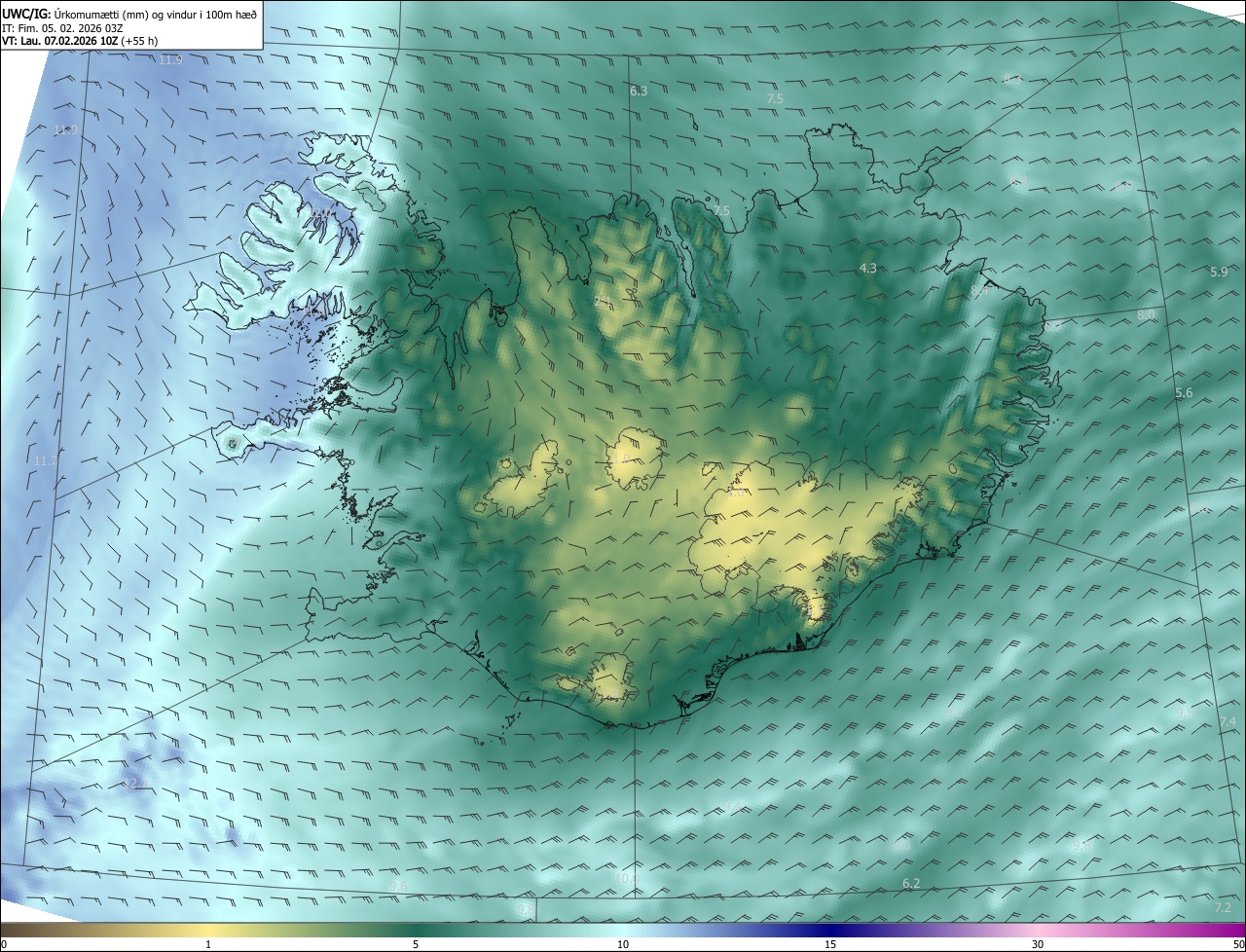Click the 5.9 value label on the map
The width and height of the screenshot is (1246, 952).
coord(1219,273)
